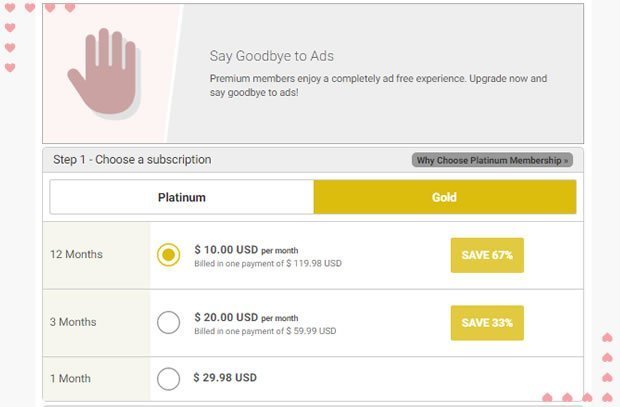Click the $ 20.00 USD per month price

(x=246, y=318)
